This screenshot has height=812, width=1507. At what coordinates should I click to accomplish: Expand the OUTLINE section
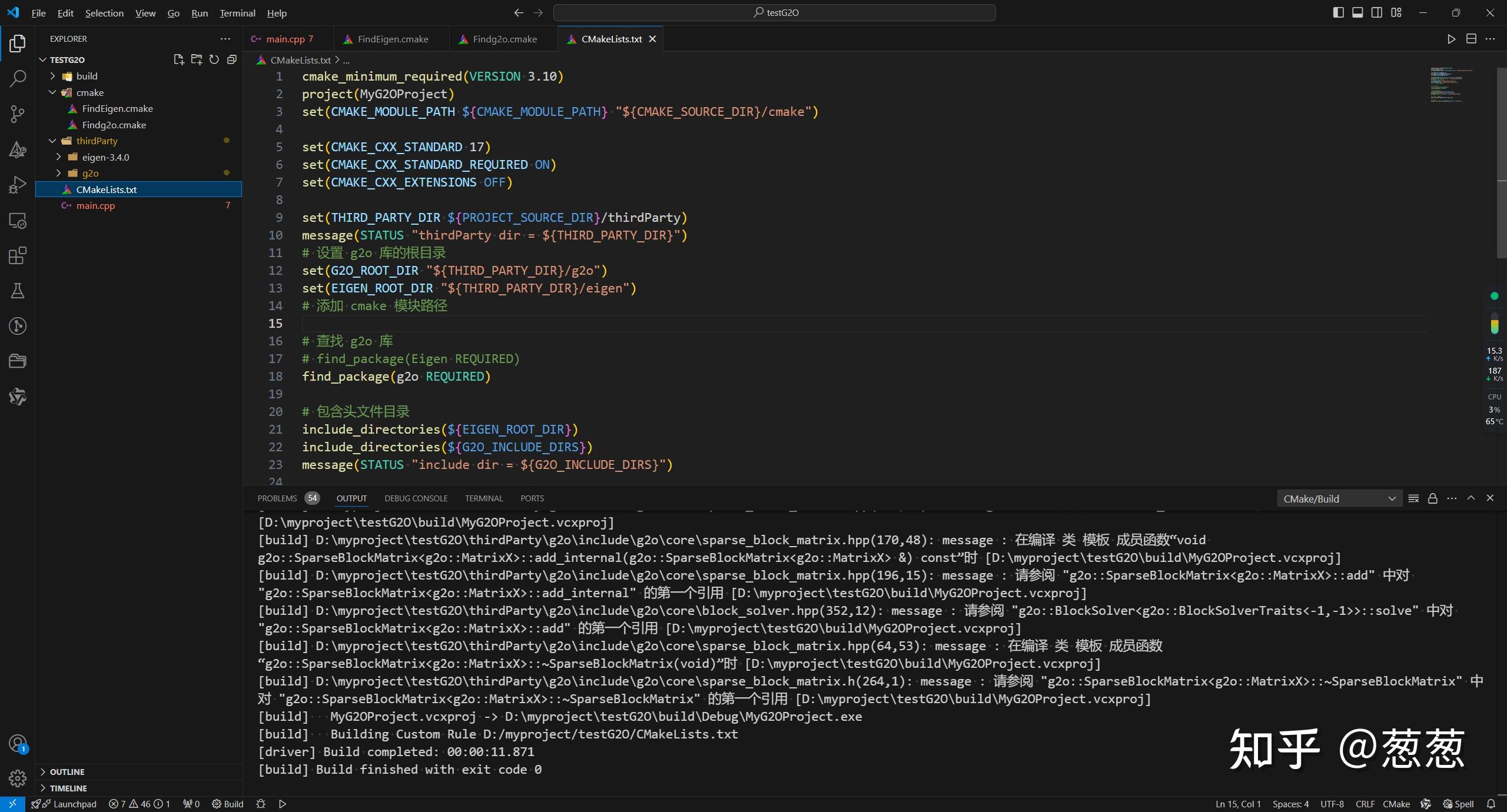(67, 771)
